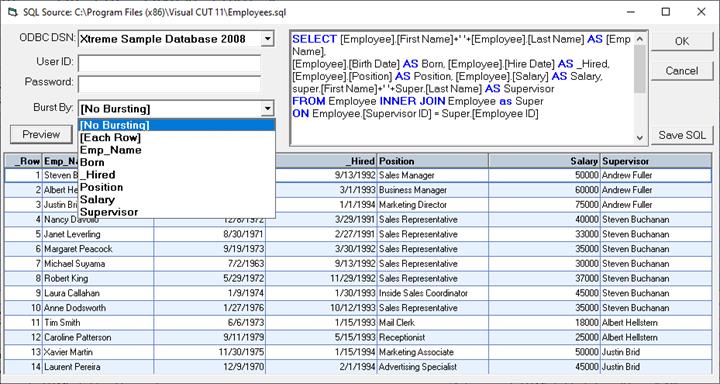Screen dimensions: 720x384
Task: Pick Emp_Name from the burst list
Action: (x=177, y=150)
